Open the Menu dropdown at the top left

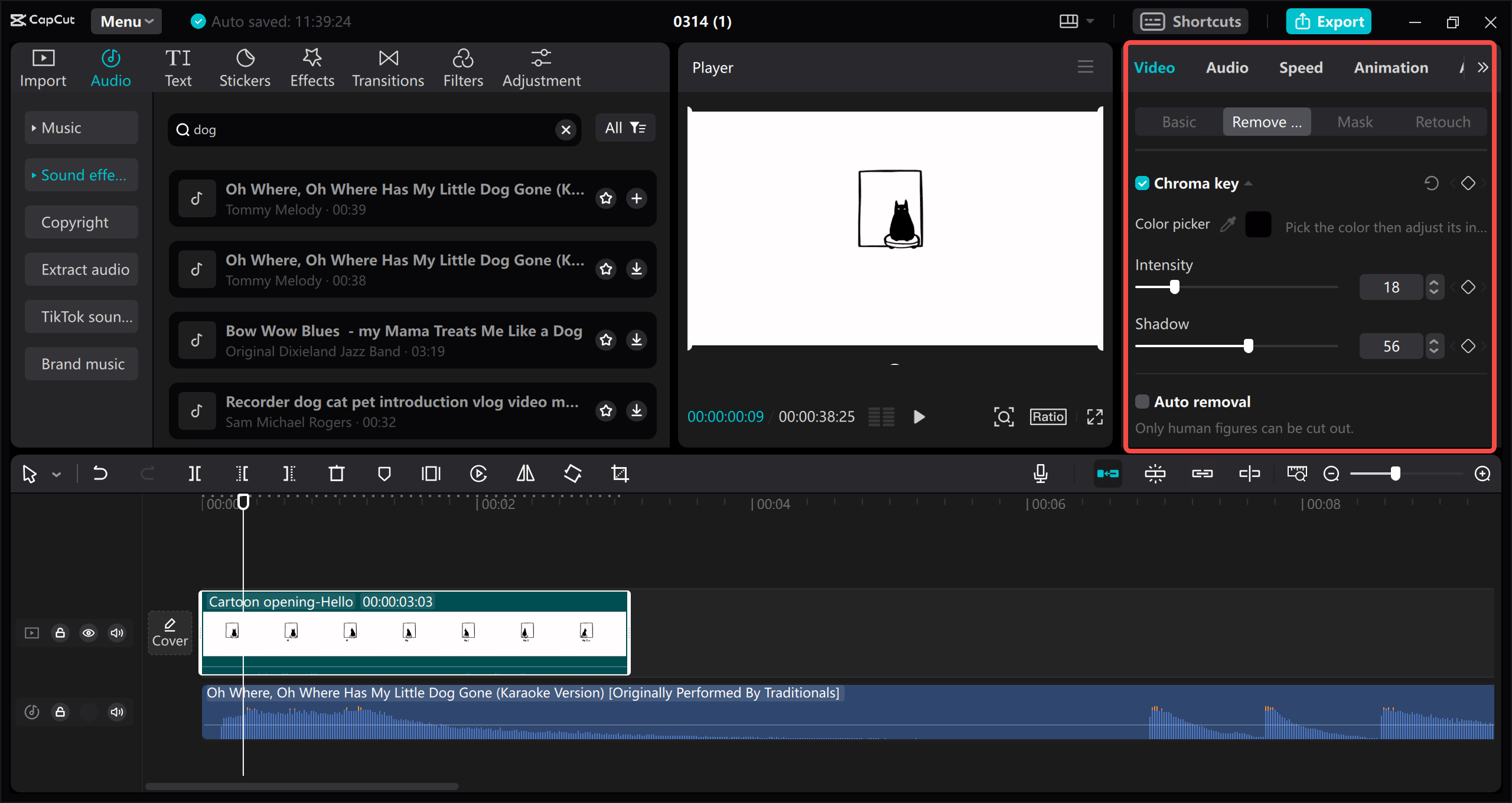[x=126, y=21]
